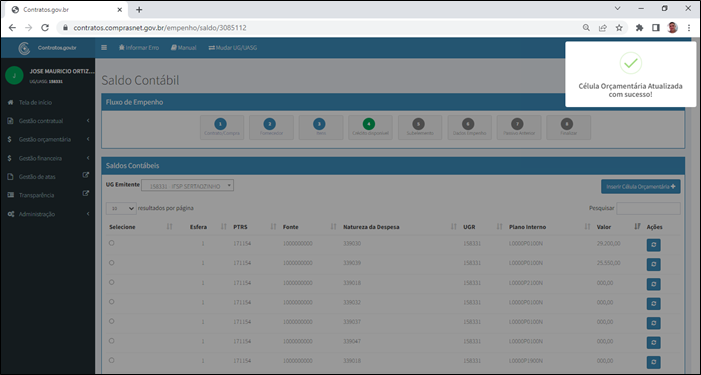Image resolution: width=701 pixels, height=375 pixels.
Task: Click browser back arrow
Action: (12, 28)
